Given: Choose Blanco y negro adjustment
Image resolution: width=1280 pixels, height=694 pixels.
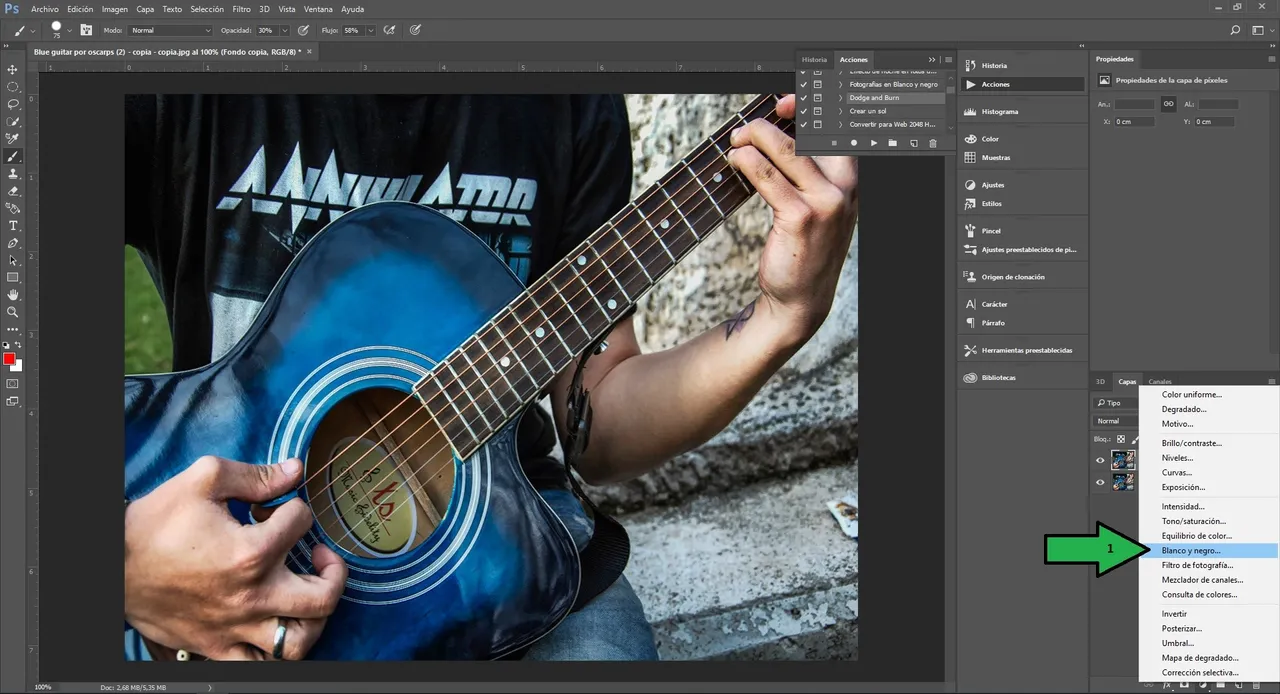Looking at the screenshot, I should [x=1208, y=550].
